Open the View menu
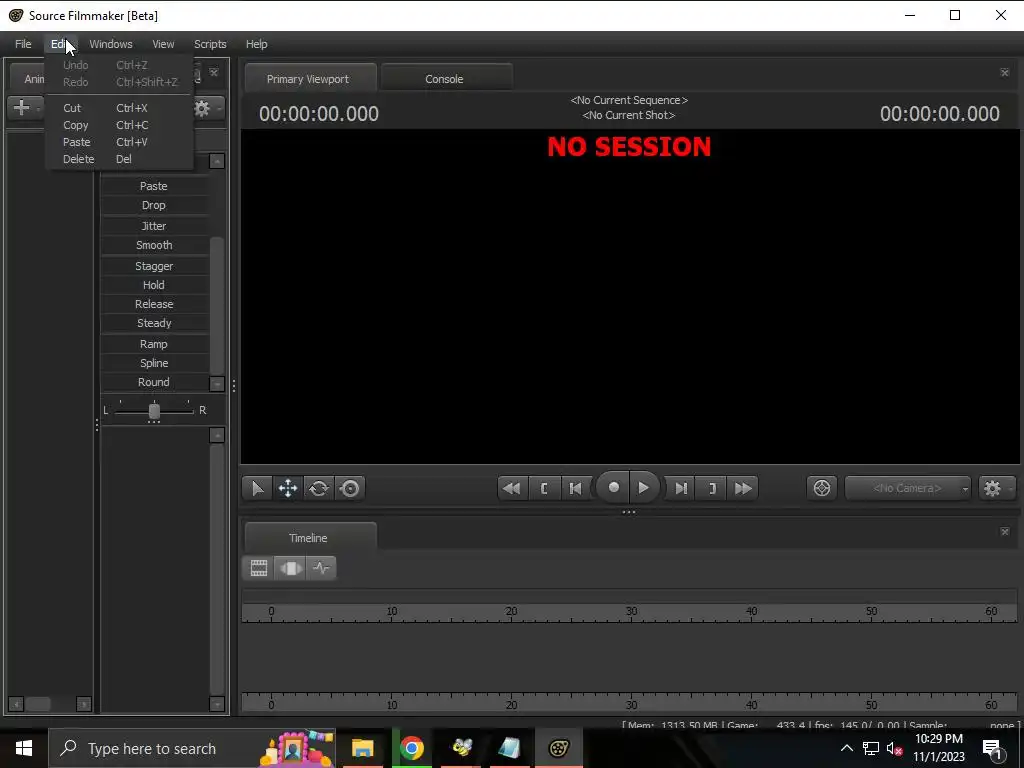1024x768 pixels. tap(163, 44)
